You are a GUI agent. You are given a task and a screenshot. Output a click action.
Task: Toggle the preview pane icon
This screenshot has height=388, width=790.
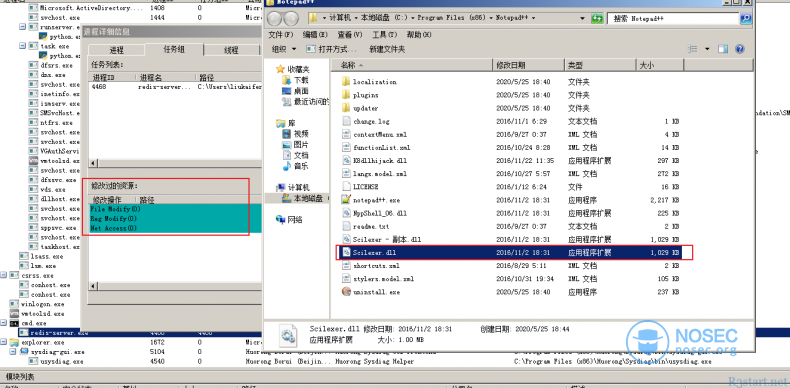[723, 49]
